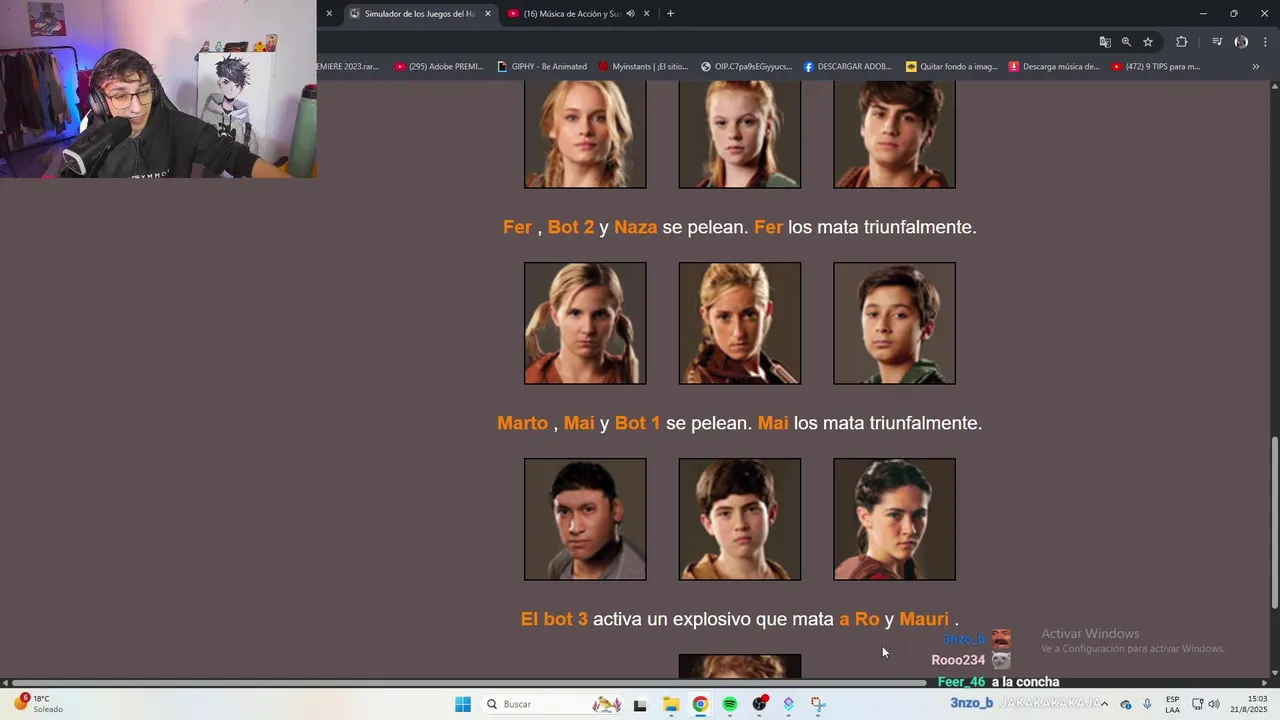Open the Chrome three-dot menu
Screen dimensions: 1280x720
pyautogui.click(x=1265, y=42)
